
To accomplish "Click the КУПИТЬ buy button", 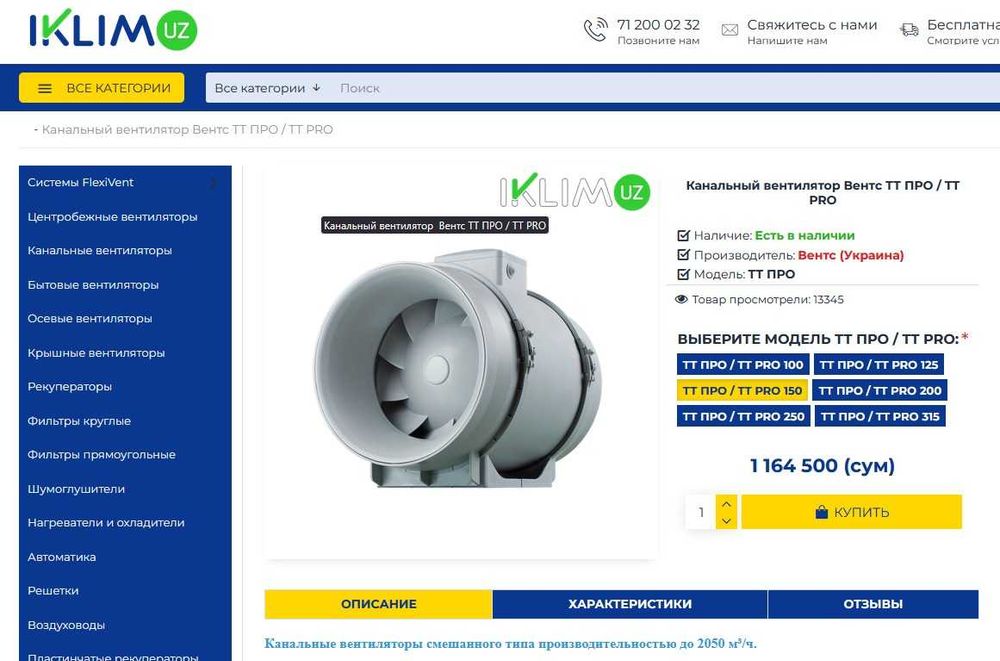I will 851,512.
